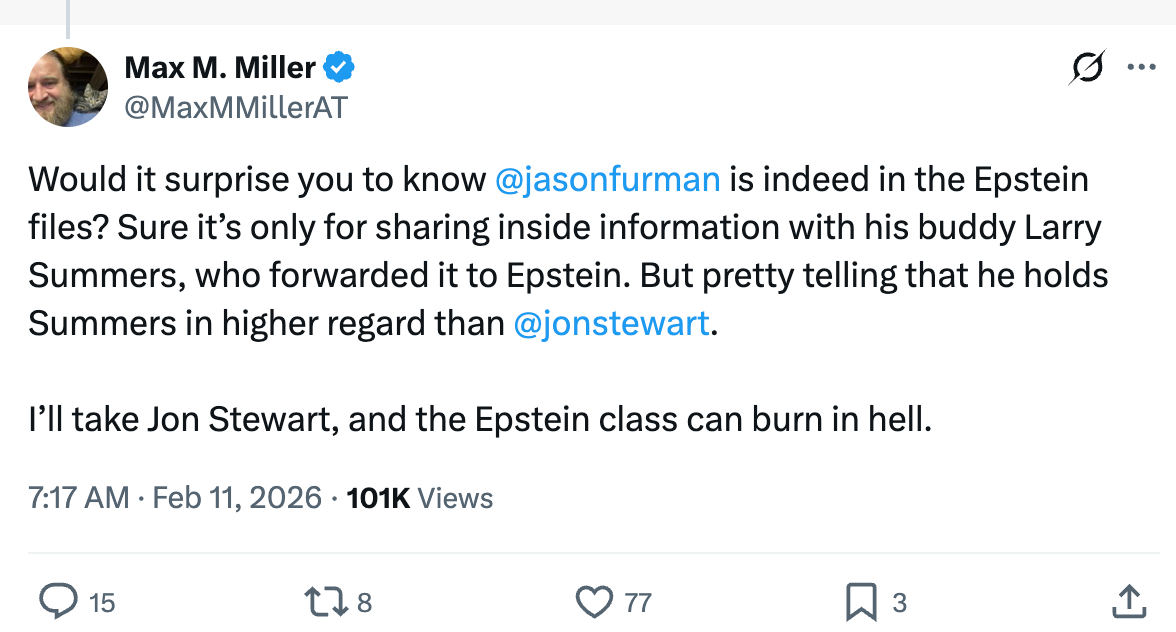Open the Grok slashed-circle icon
The image size is (1176, 632).
[x=1087, y=68]
